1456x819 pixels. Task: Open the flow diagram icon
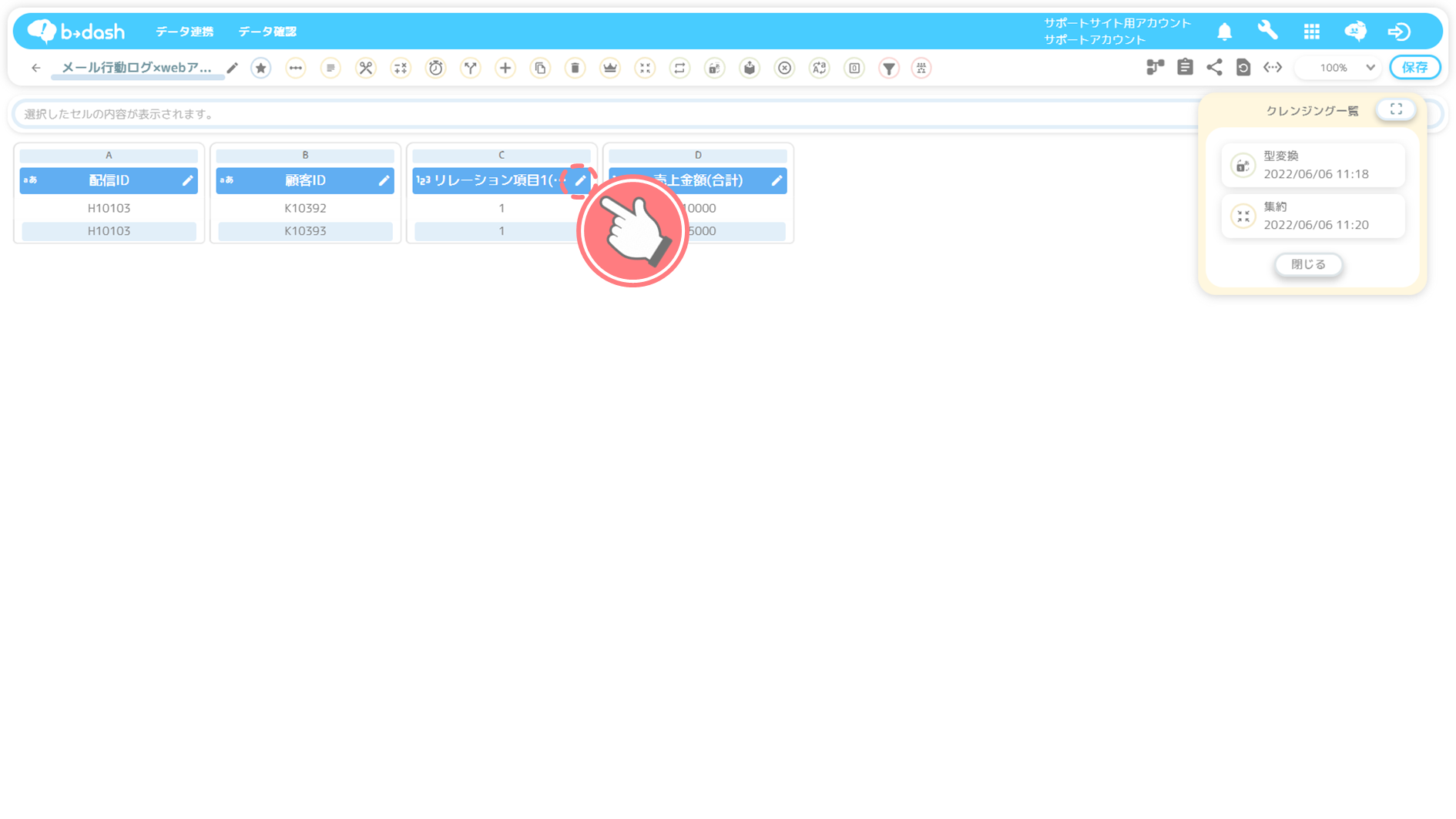[x=1155, y=68]
